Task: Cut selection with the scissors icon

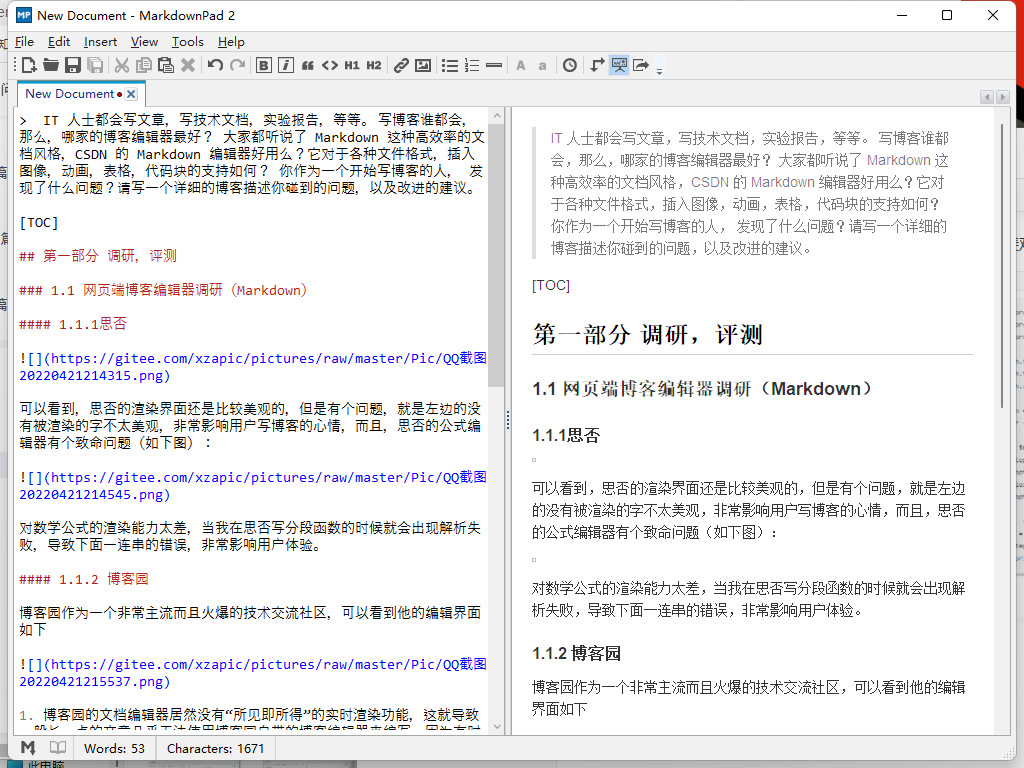Action: pos(121,65)
